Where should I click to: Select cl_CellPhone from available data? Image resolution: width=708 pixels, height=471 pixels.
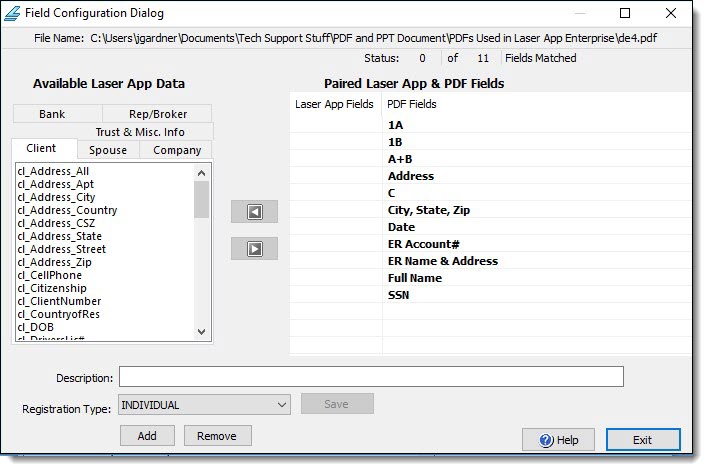coord(50,275)
